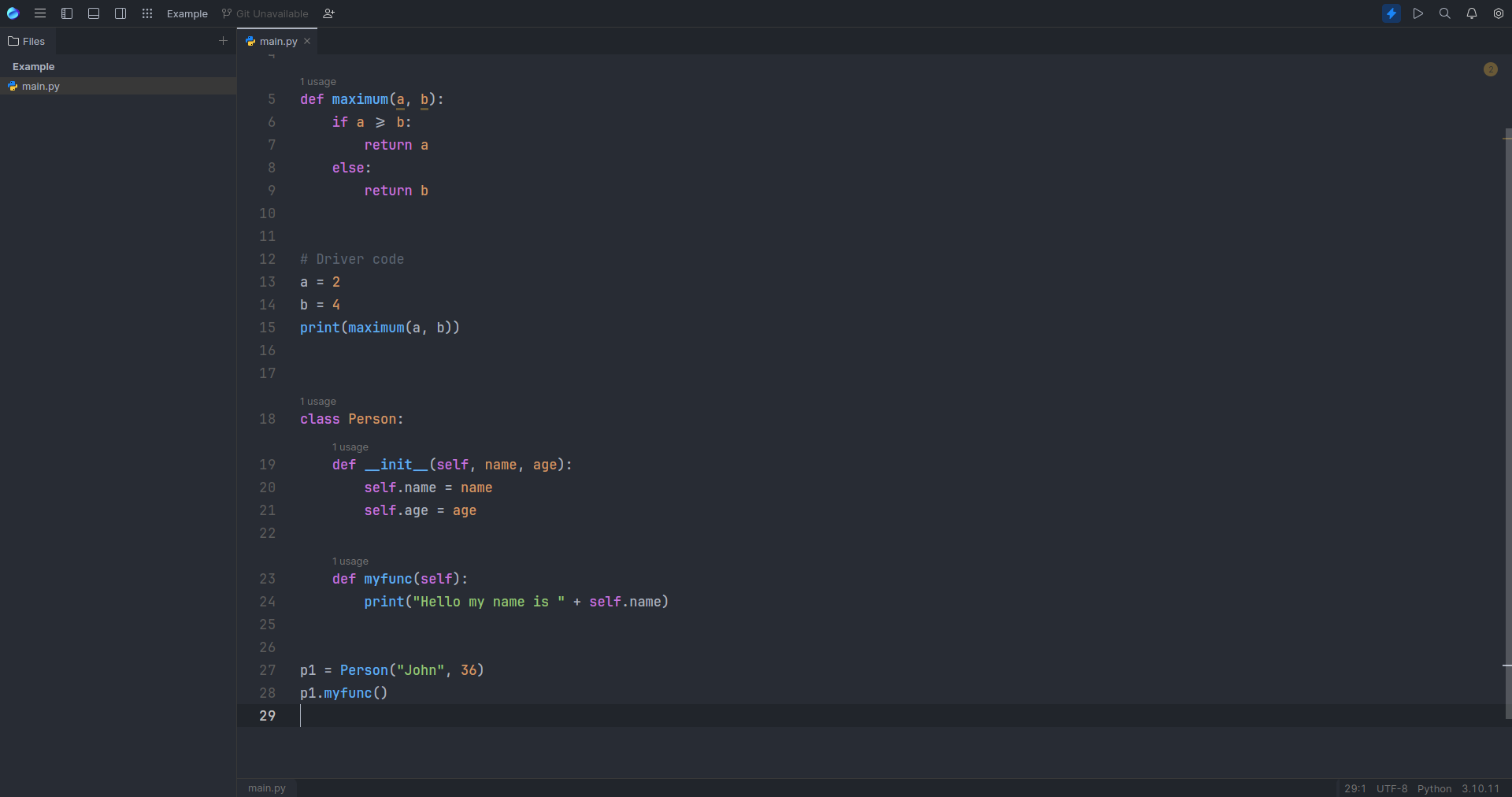Click 'maximum' in def line 5
The width and height of the screenshot is (1512, 797).
[360, 99]
